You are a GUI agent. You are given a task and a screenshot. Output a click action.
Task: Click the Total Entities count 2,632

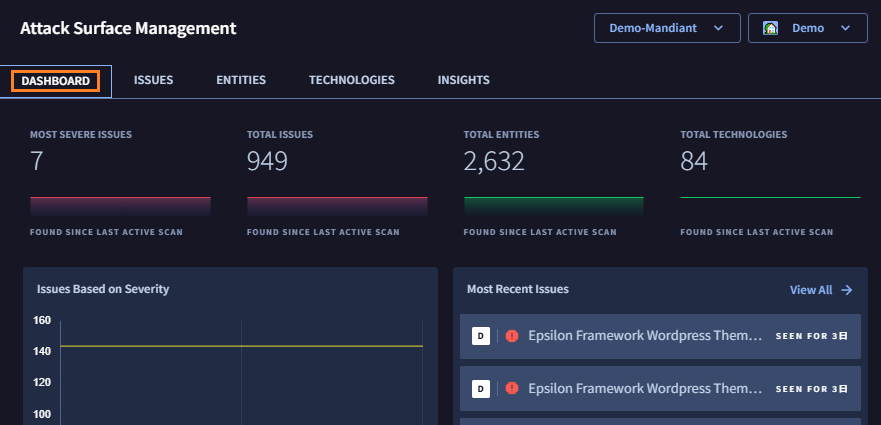click(494, 161)
